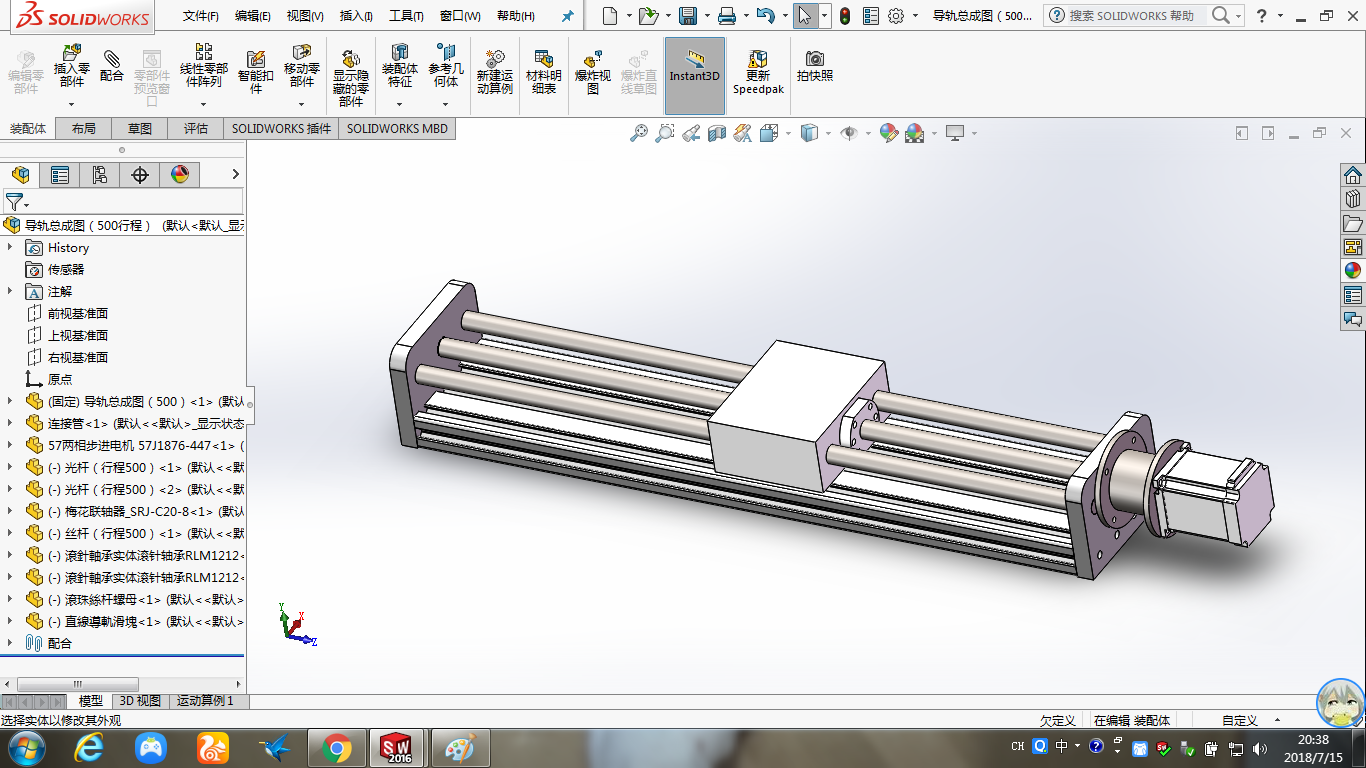Switch to the SOLIDWORKS 插件 tab
Viewport: 1366px width, 768px height.
click(281, 128)
